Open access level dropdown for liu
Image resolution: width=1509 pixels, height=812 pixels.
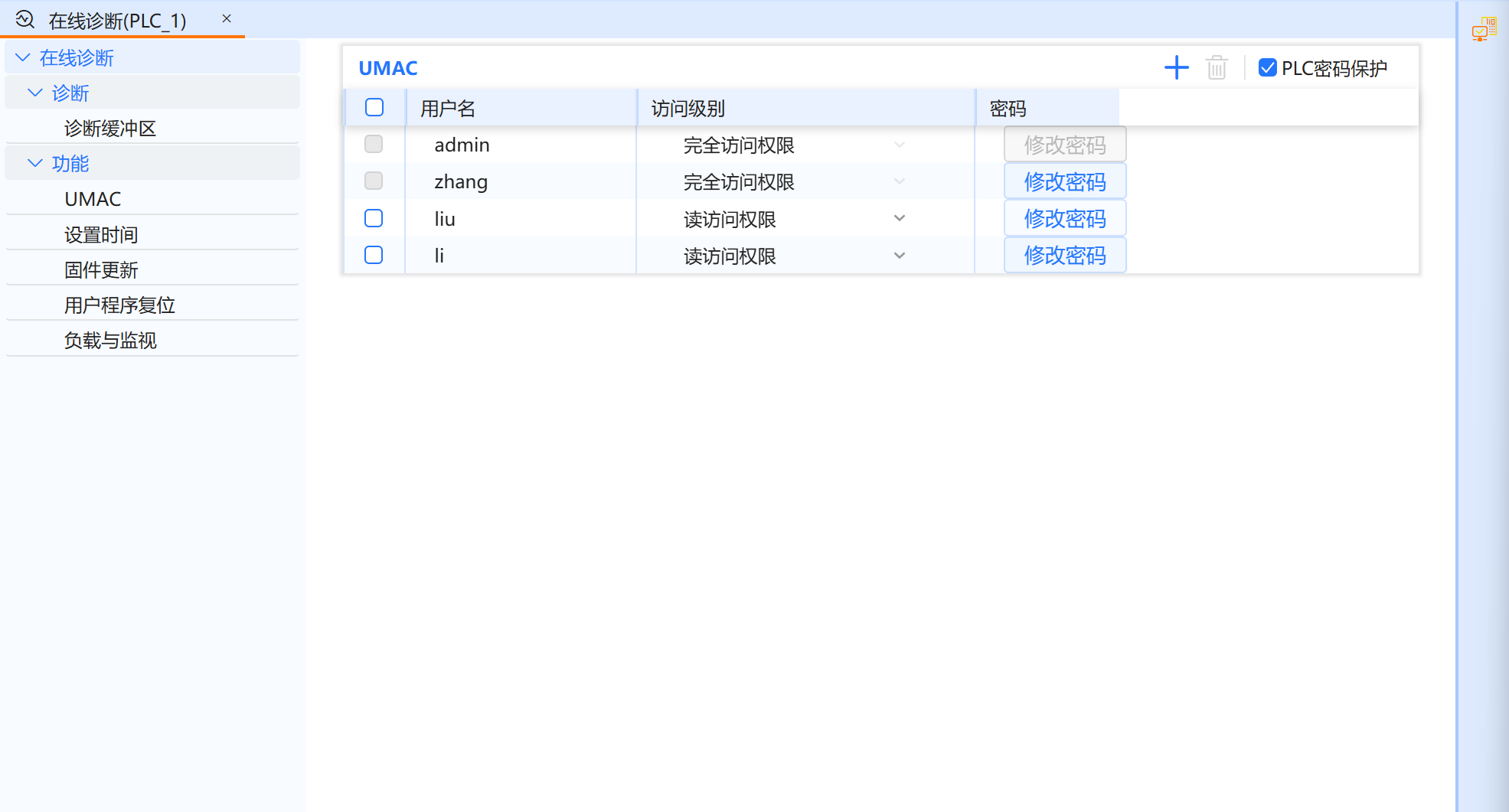[x=900, y=219]
